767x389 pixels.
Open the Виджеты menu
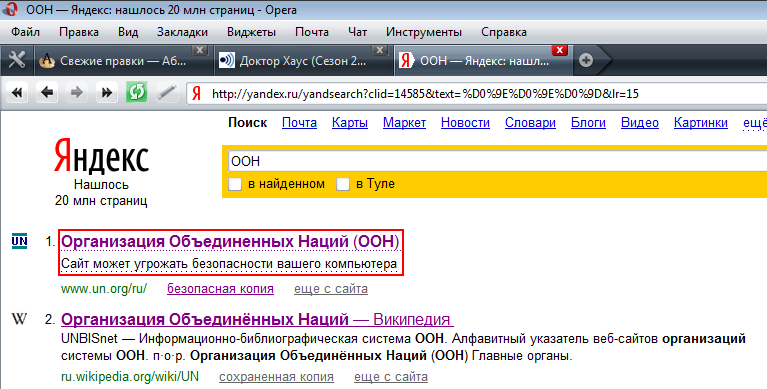point(251,32)
